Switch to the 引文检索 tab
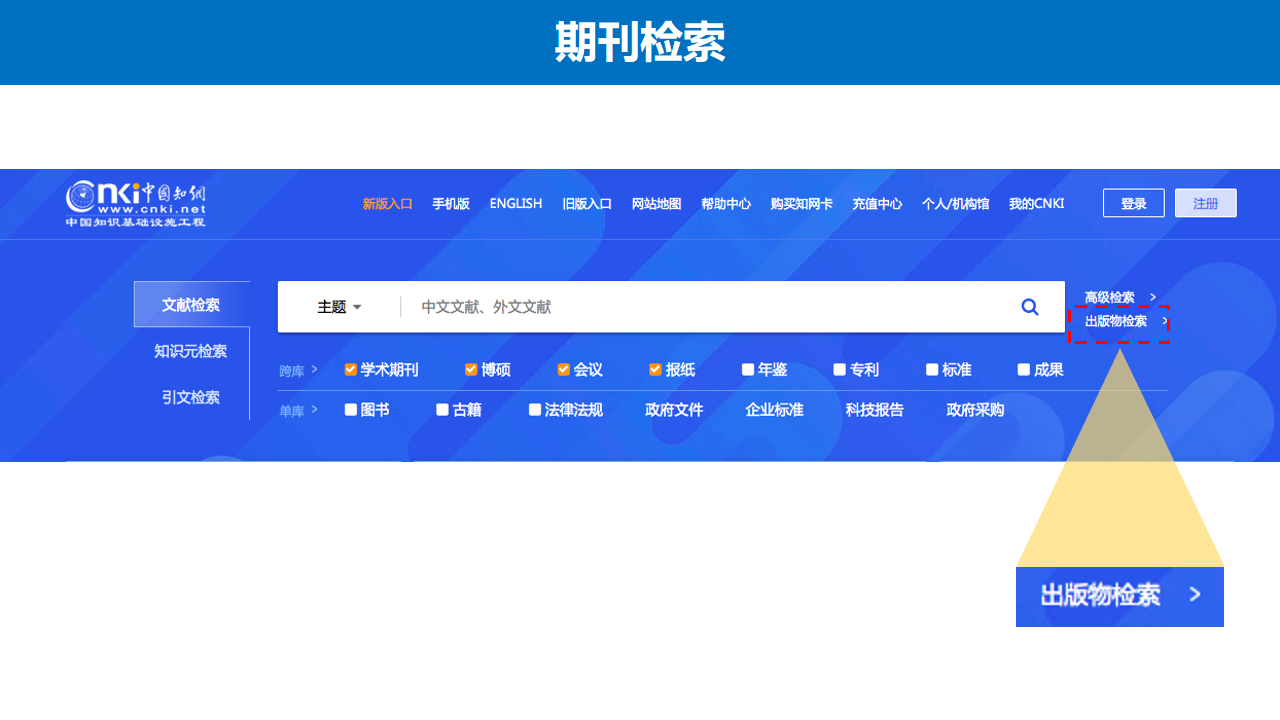1280x720 pixels. click(190, 397)
